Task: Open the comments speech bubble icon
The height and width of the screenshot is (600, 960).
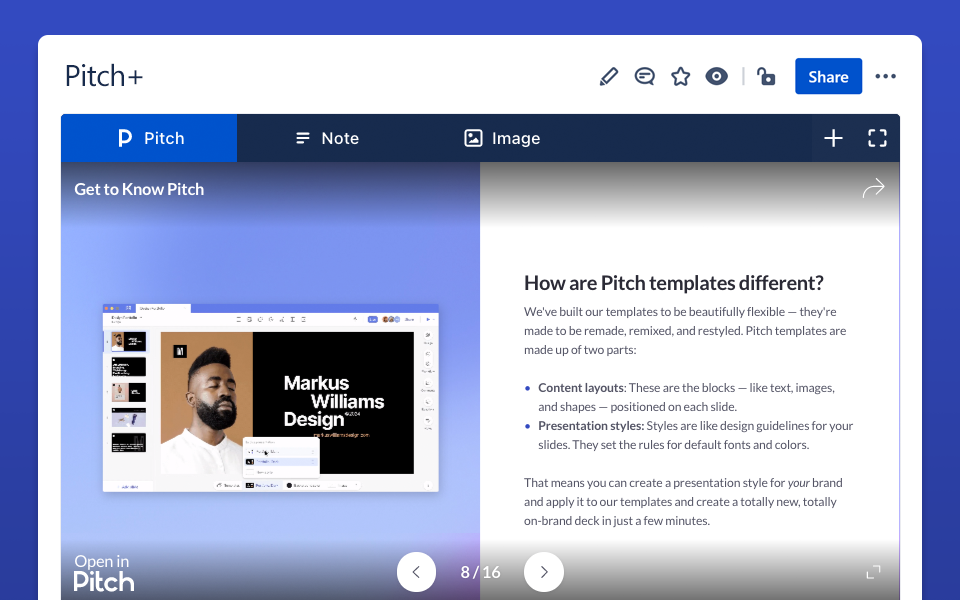Action: click(644, 77)
